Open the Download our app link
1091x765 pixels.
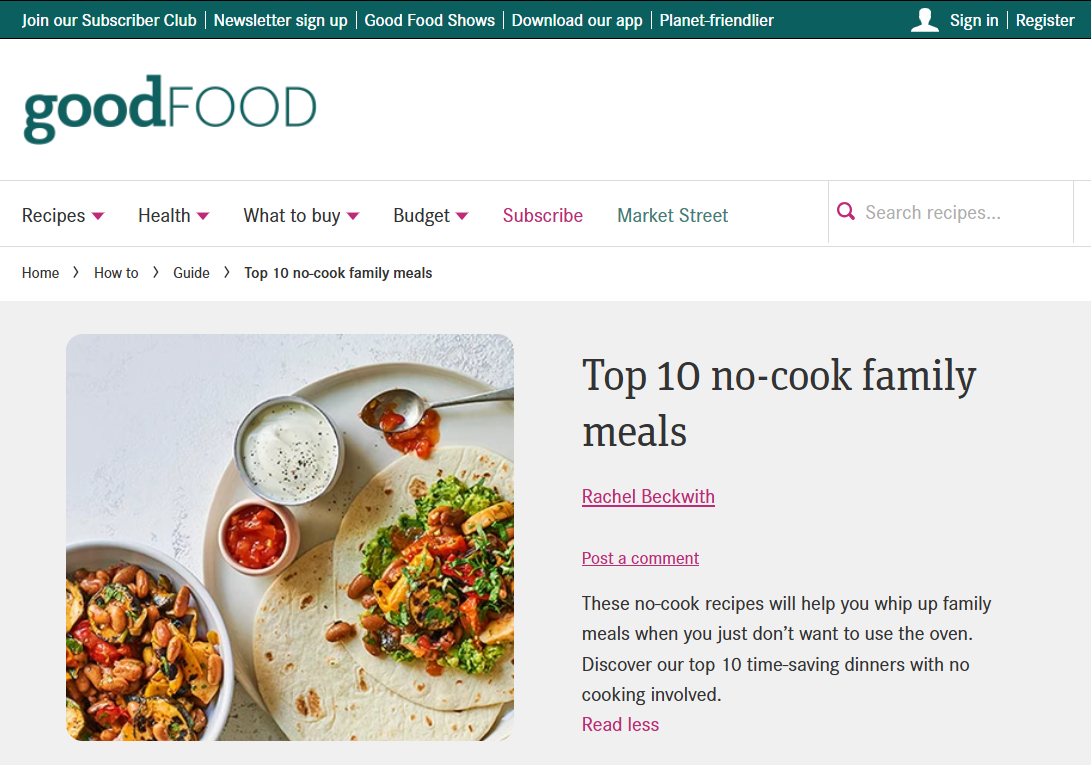pos(577,19)
